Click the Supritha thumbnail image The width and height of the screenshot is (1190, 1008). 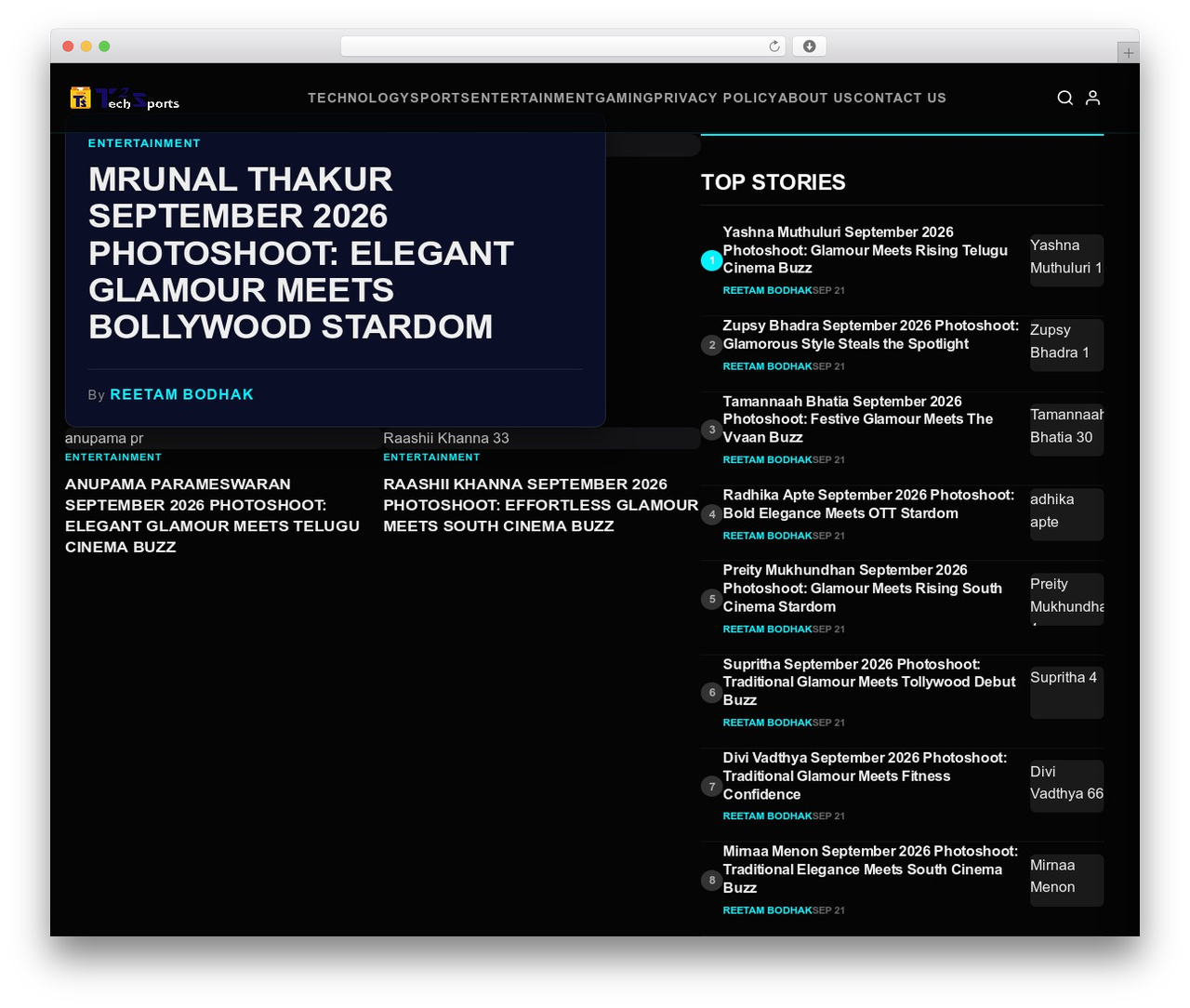pos(1066,693)
